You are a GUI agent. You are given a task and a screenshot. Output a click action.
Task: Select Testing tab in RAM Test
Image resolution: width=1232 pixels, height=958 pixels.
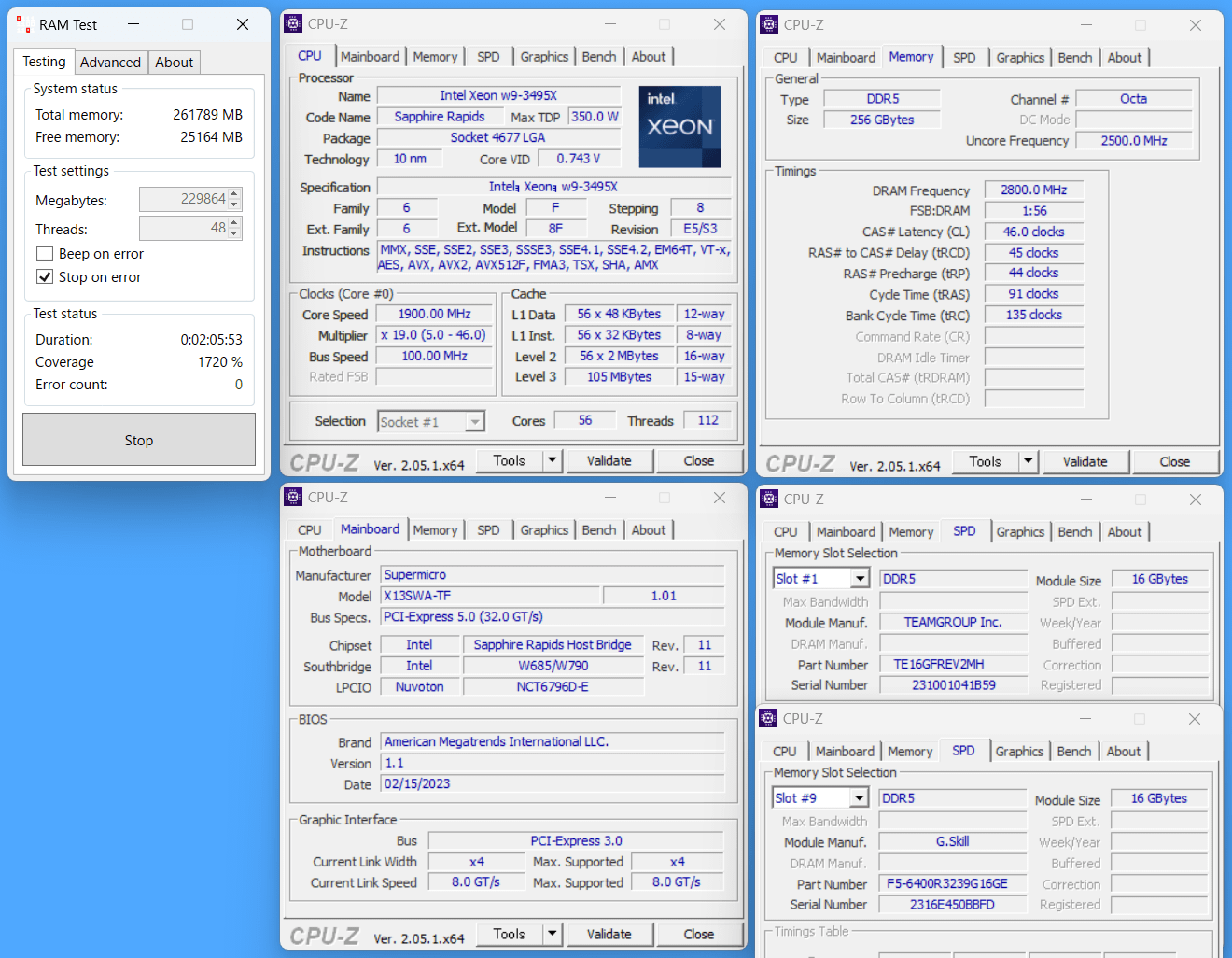[x=44, y=62]
